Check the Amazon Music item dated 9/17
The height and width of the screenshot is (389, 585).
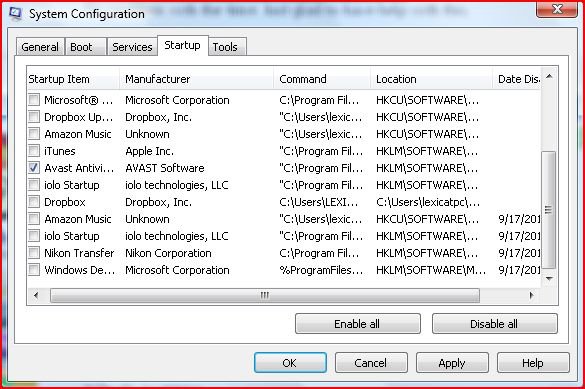pyautogui.click(x=34, y=219)
